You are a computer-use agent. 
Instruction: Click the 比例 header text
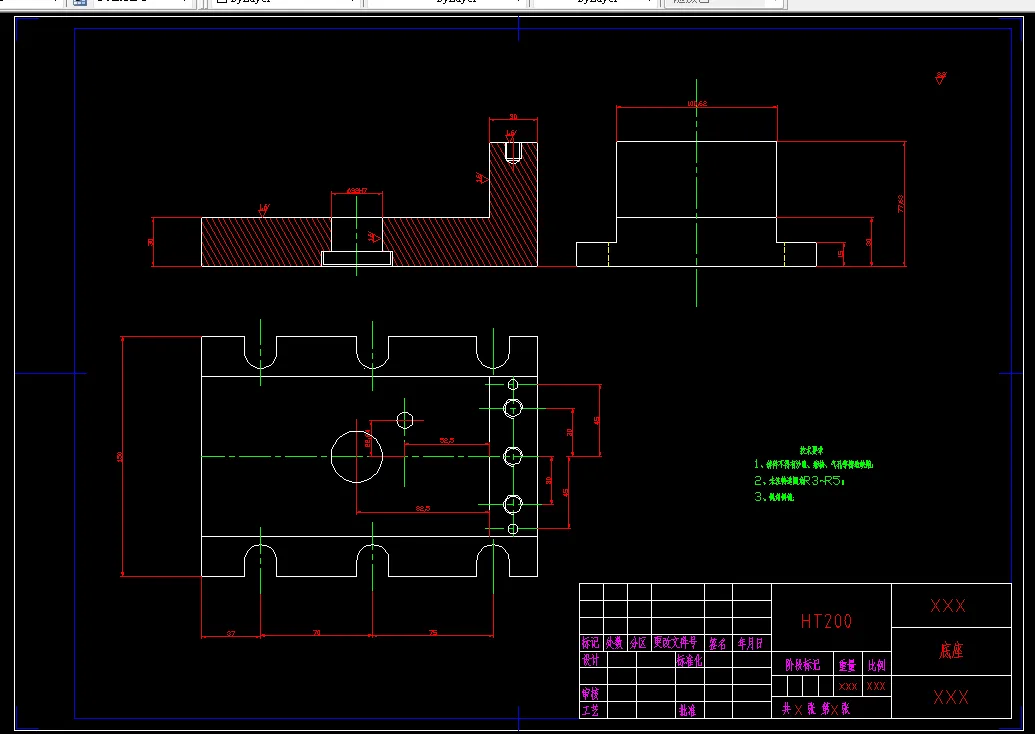tap(877, 666)
